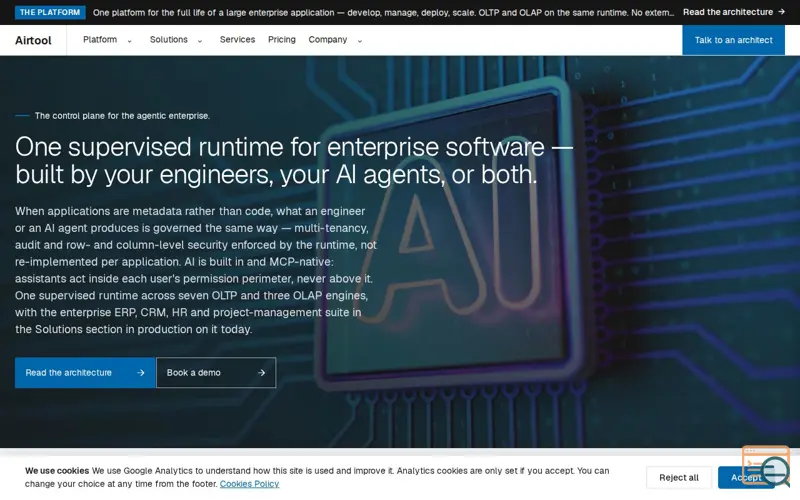Open the Platform nav item

pos(100,40)
